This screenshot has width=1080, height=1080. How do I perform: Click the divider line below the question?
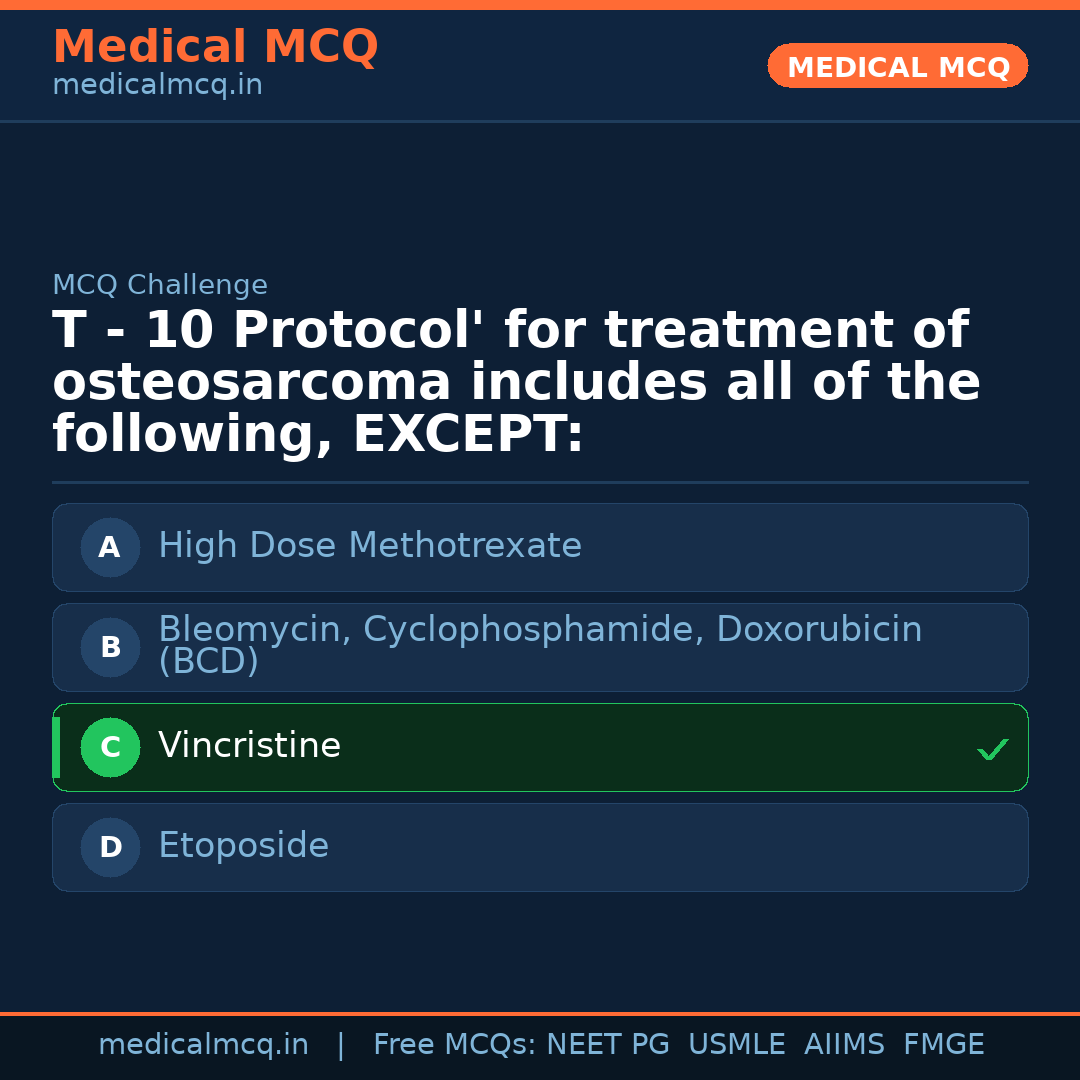pyautogui.click(x=540, y=482)
